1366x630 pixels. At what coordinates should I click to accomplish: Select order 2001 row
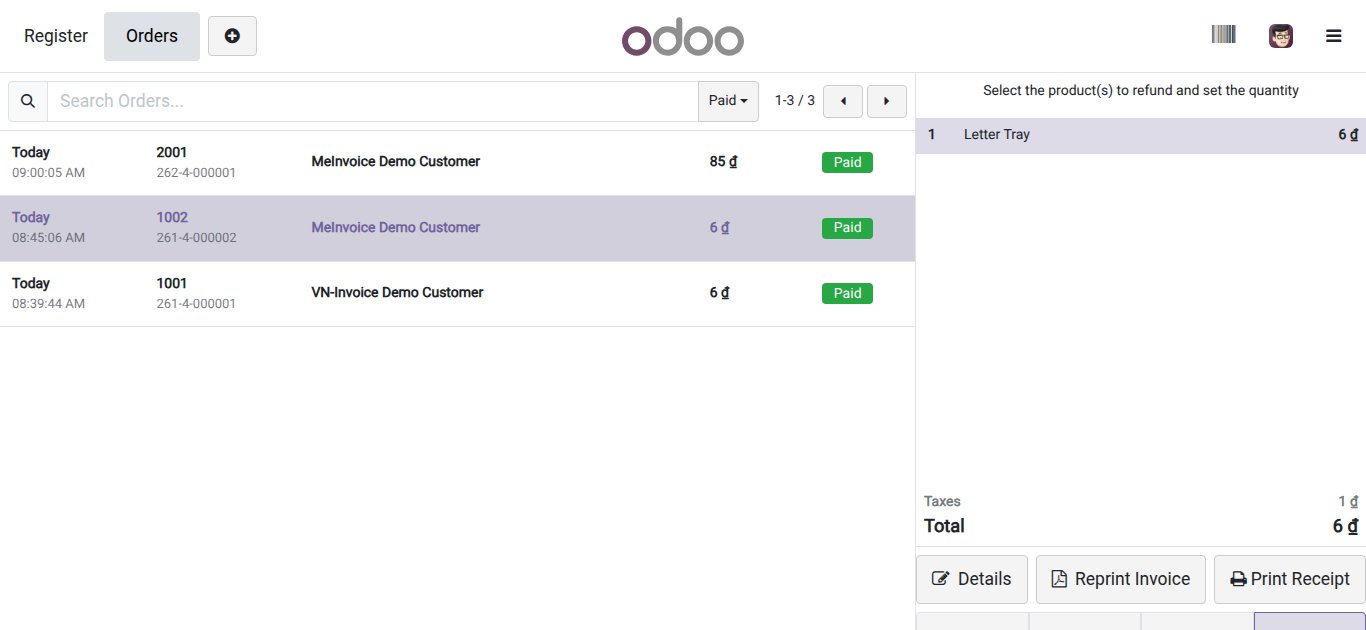point(457,163)
